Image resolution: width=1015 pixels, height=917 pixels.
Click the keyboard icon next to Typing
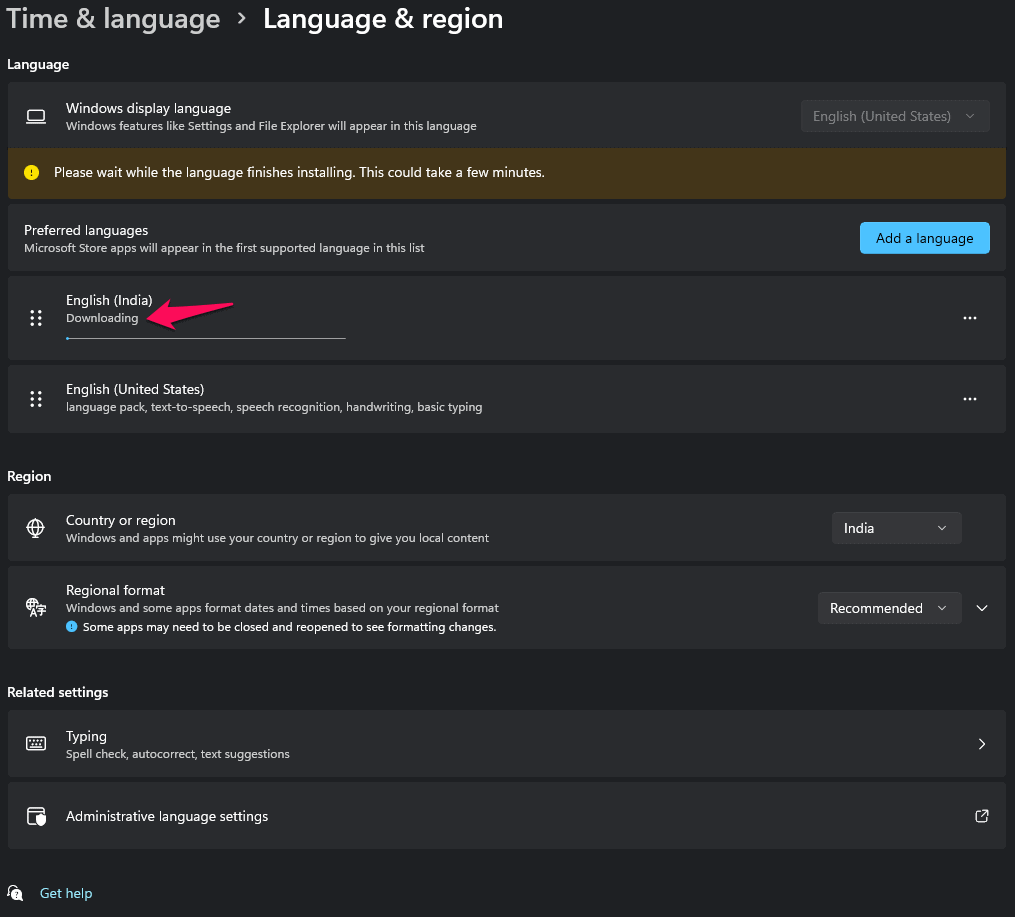point(36,744)
